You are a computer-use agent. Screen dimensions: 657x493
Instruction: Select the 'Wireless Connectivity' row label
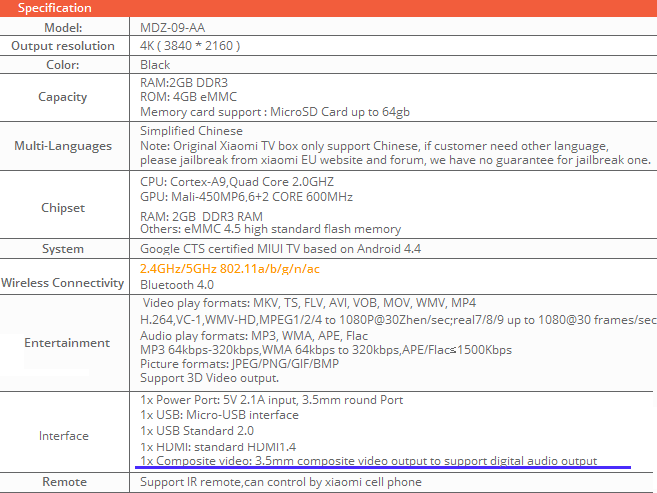pos(62,283)
